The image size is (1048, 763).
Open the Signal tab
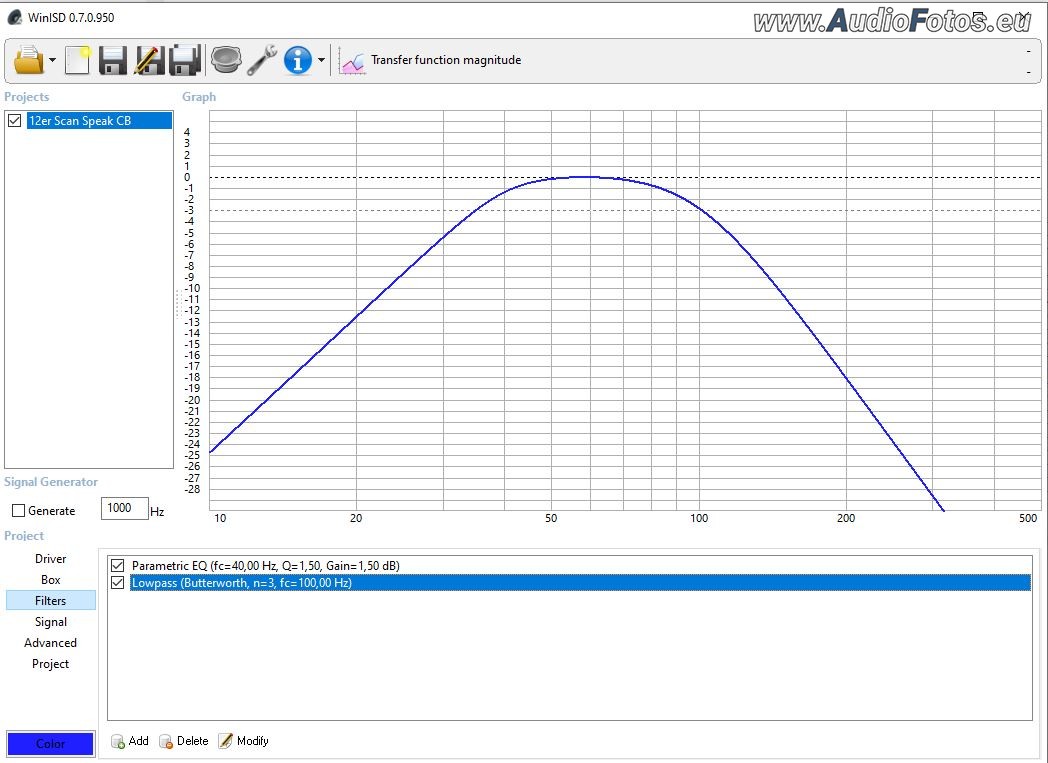coord(51,622)
